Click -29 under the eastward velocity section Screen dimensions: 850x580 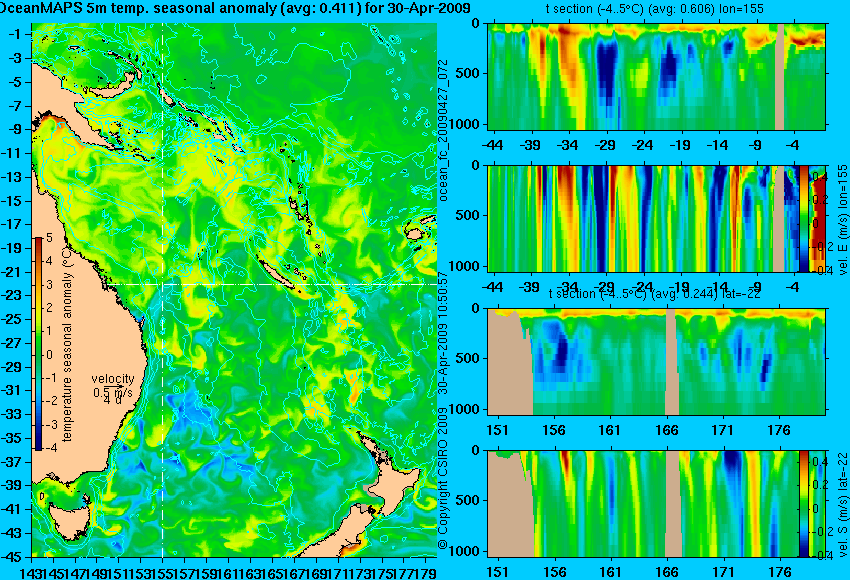pyautogui.click(x=605, y=287)
